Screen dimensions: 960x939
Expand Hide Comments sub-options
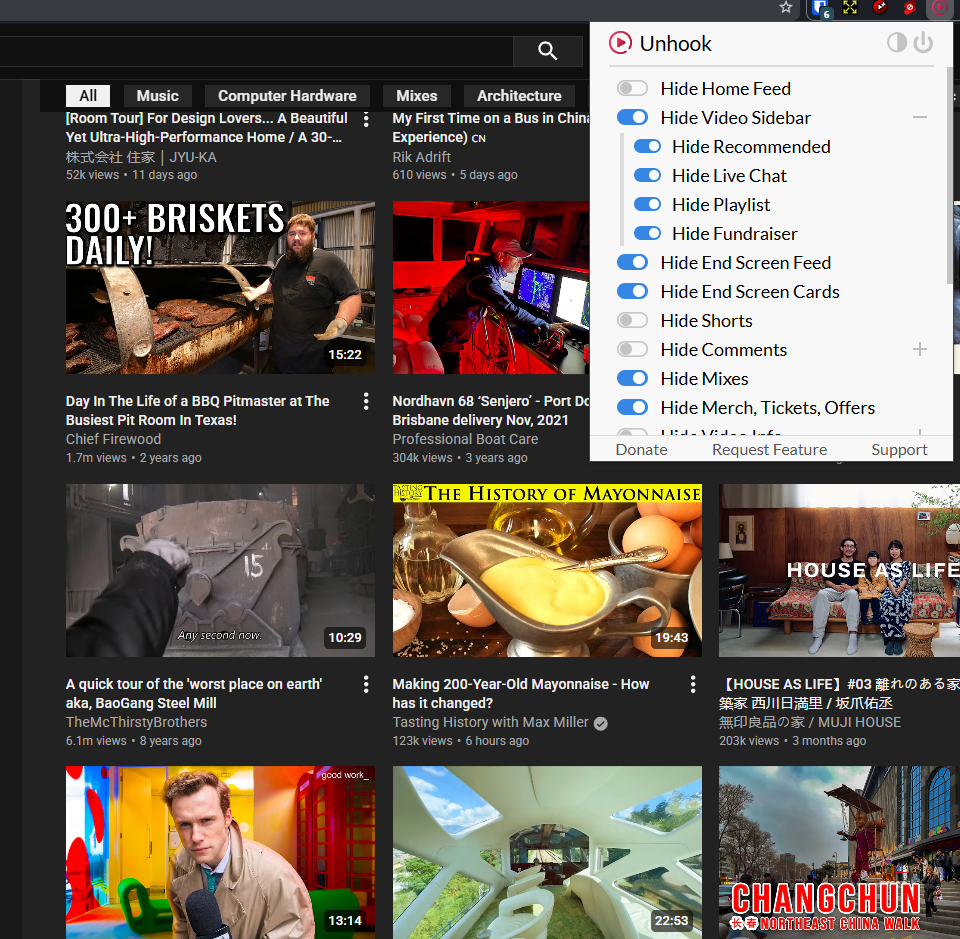pos(920,350)
